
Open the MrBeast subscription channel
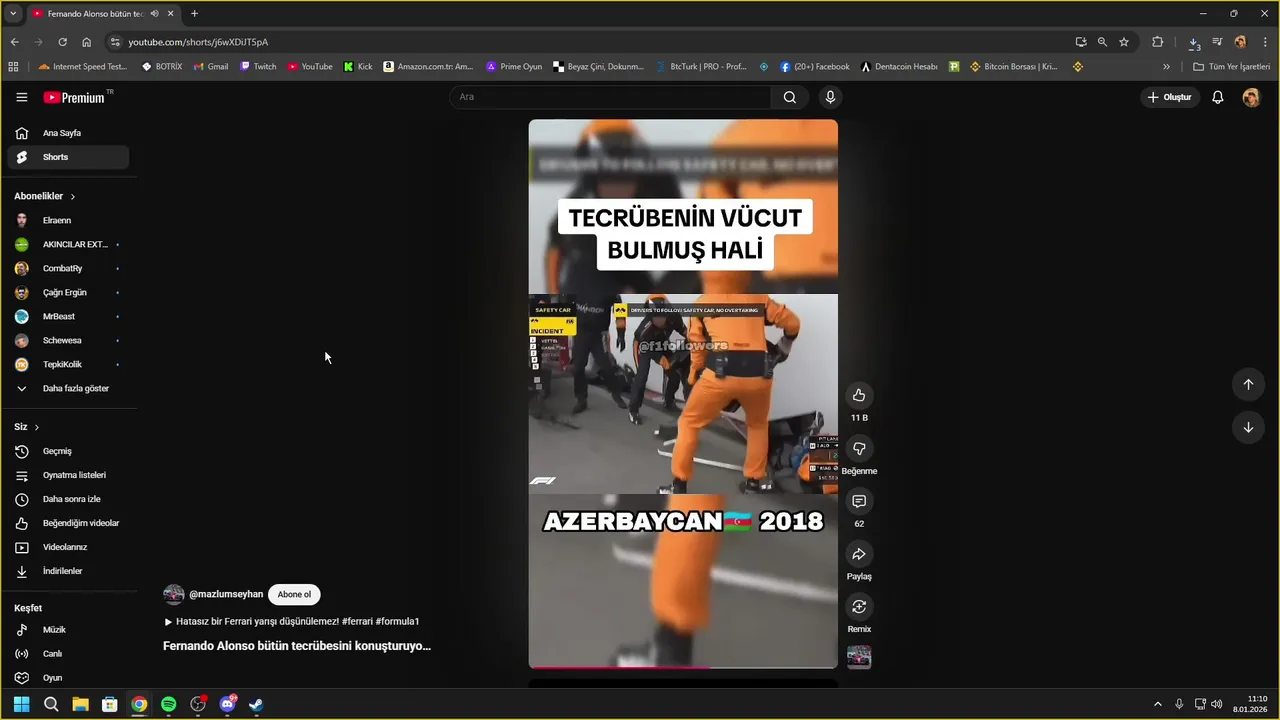68,316
